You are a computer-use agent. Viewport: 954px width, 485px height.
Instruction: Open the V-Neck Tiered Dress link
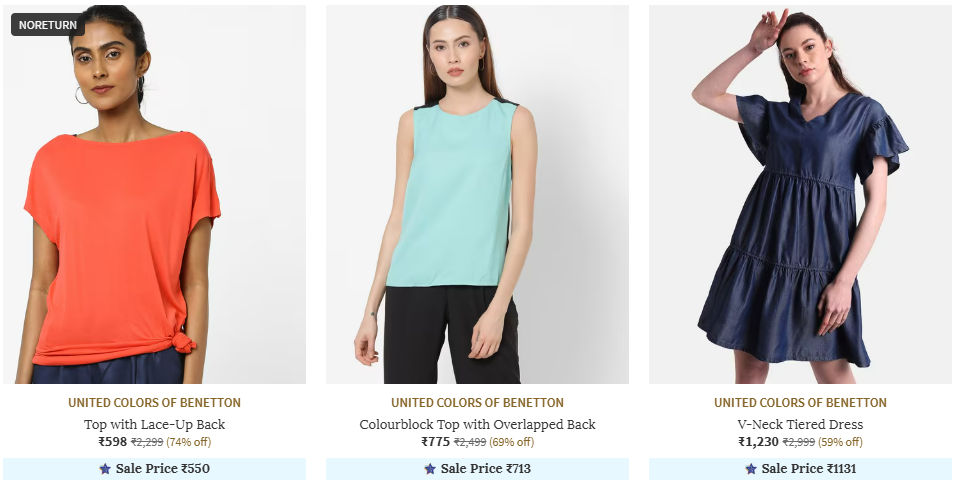(x=800, y=424)
